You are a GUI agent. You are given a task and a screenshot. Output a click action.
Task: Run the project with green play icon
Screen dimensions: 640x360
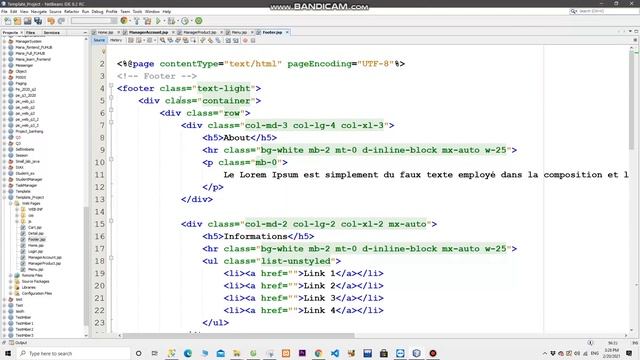(x=158, y=21)
